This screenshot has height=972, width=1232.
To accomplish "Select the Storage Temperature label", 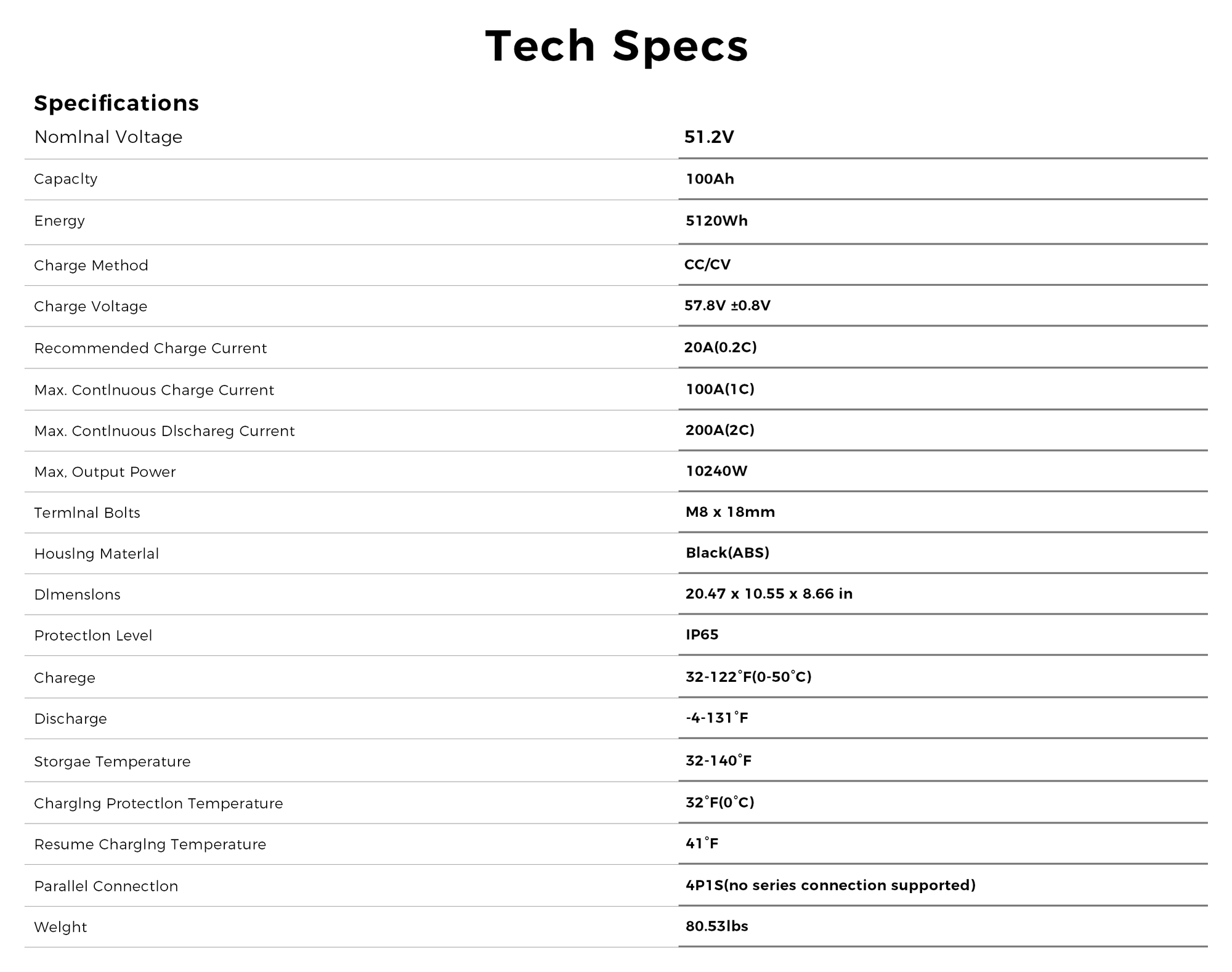I will pyautogui.click(x=112, y=761).
